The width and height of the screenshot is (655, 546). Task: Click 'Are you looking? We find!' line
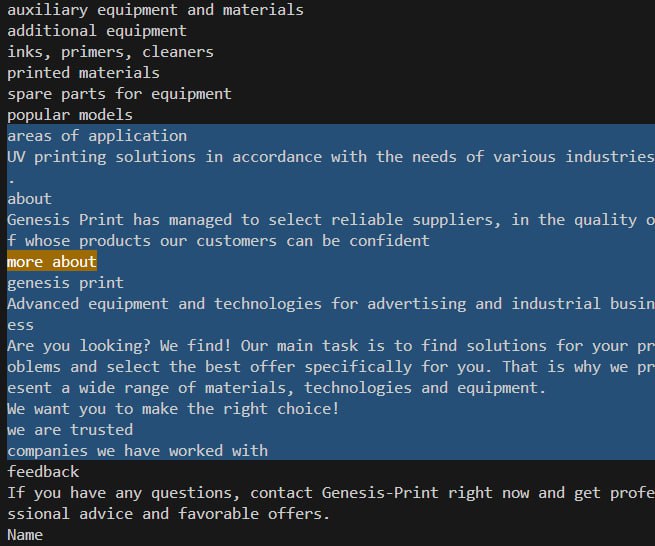pyautogui.click(x=331, y=367)
